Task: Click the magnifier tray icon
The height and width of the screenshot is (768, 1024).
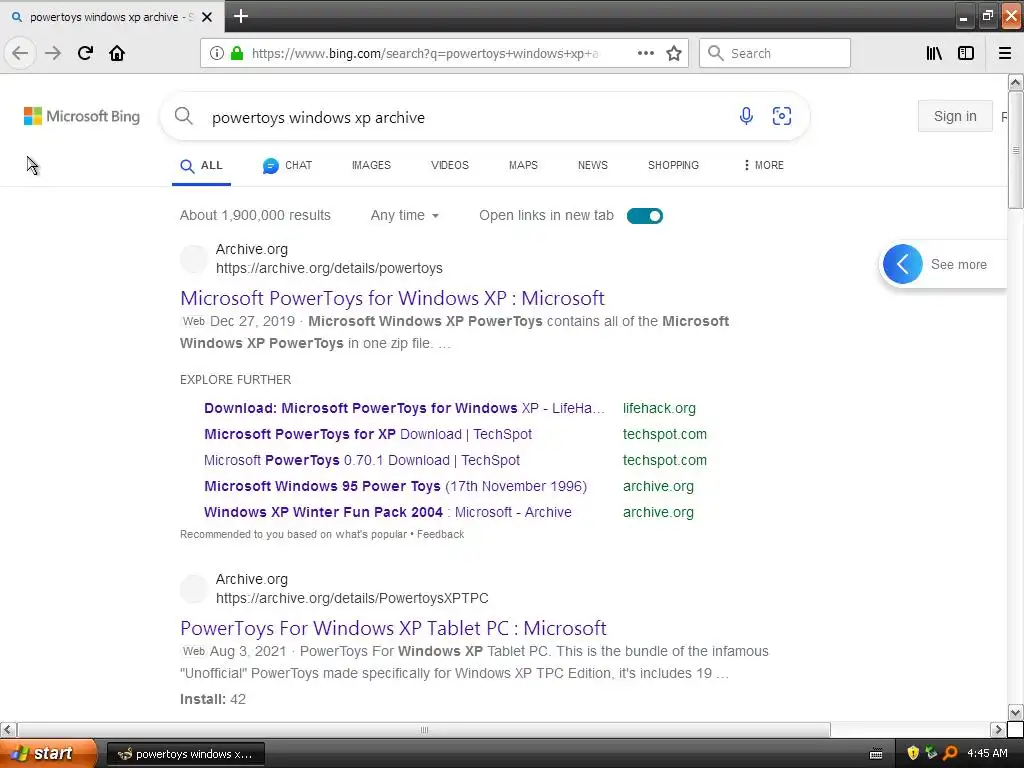Action: (x=950, y=753)
